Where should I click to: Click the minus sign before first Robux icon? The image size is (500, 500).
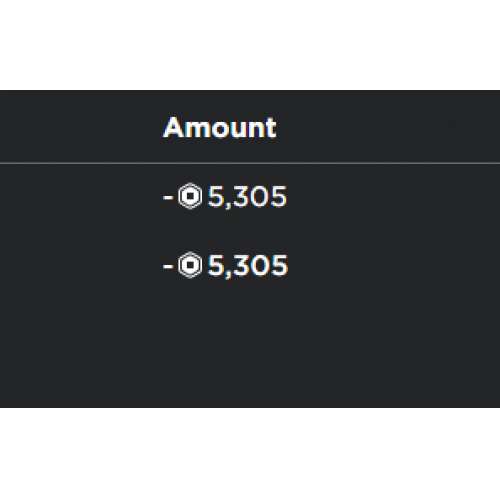(x=168, y=197)
